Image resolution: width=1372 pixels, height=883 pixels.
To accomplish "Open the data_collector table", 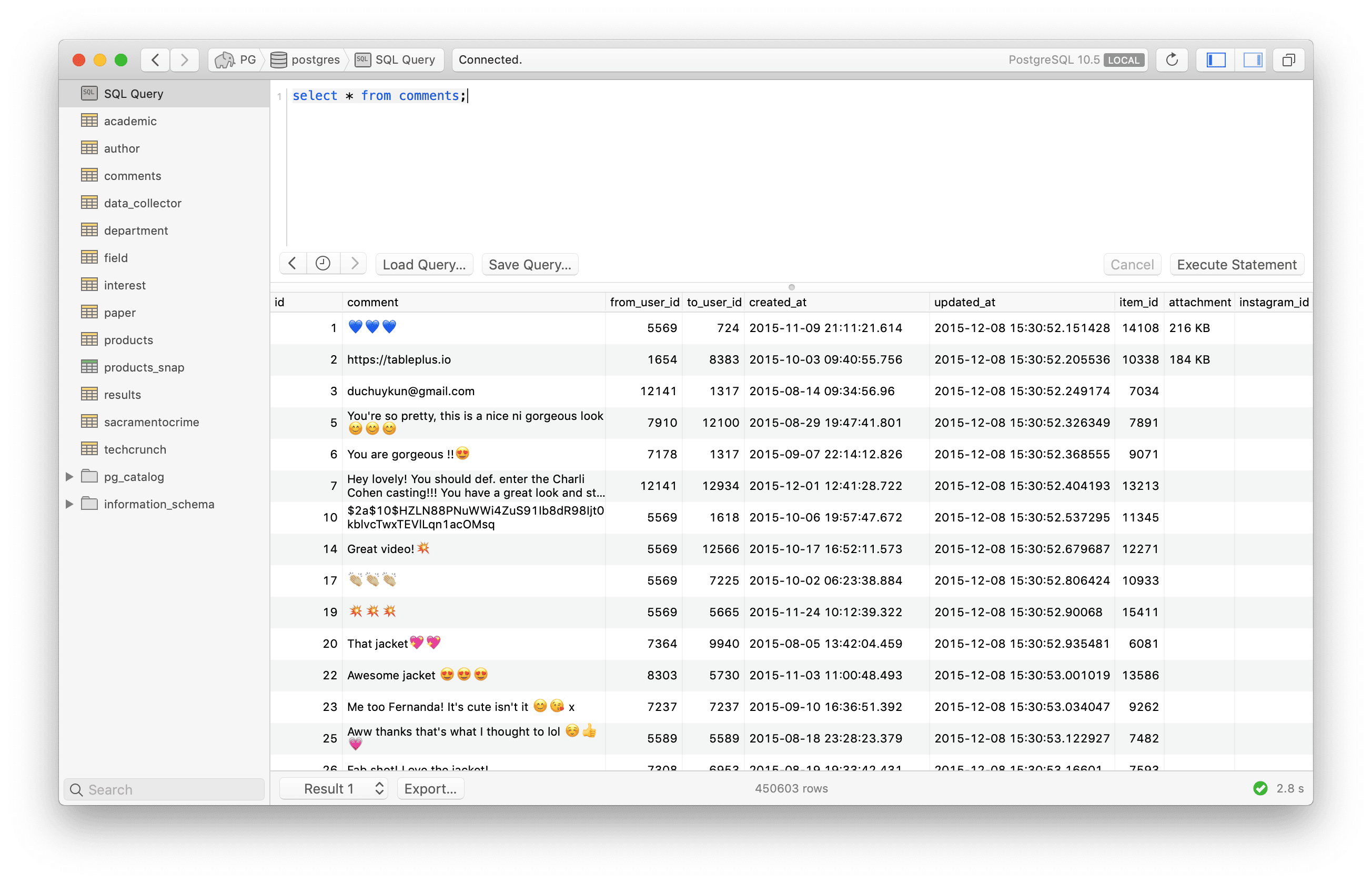I will pos(165,203).
